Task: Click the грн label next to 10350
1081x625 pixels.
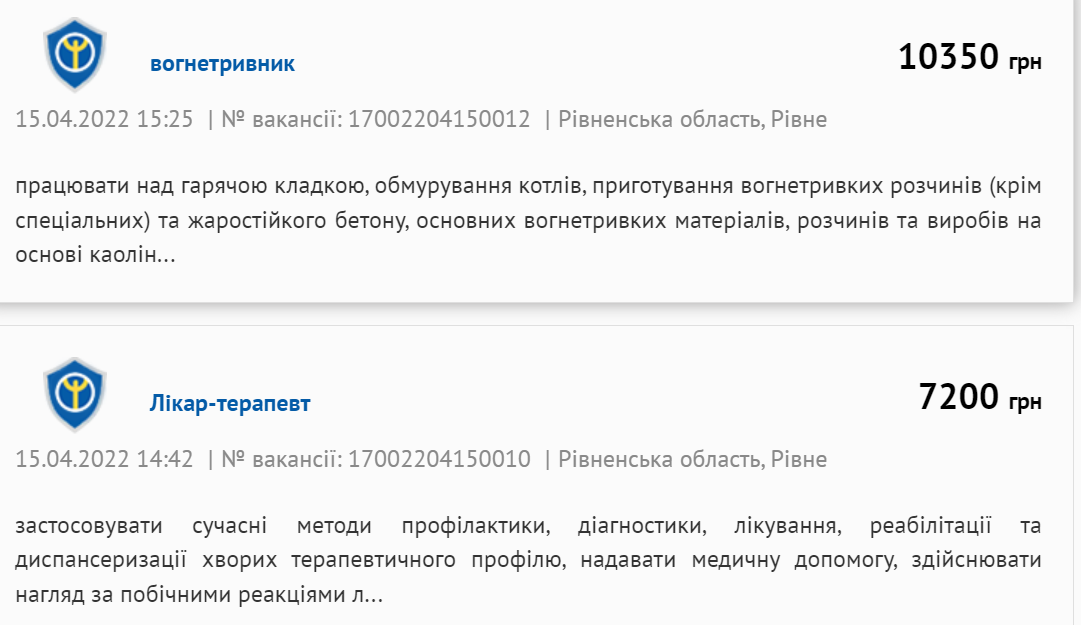Action: (x=1025, y=62)
